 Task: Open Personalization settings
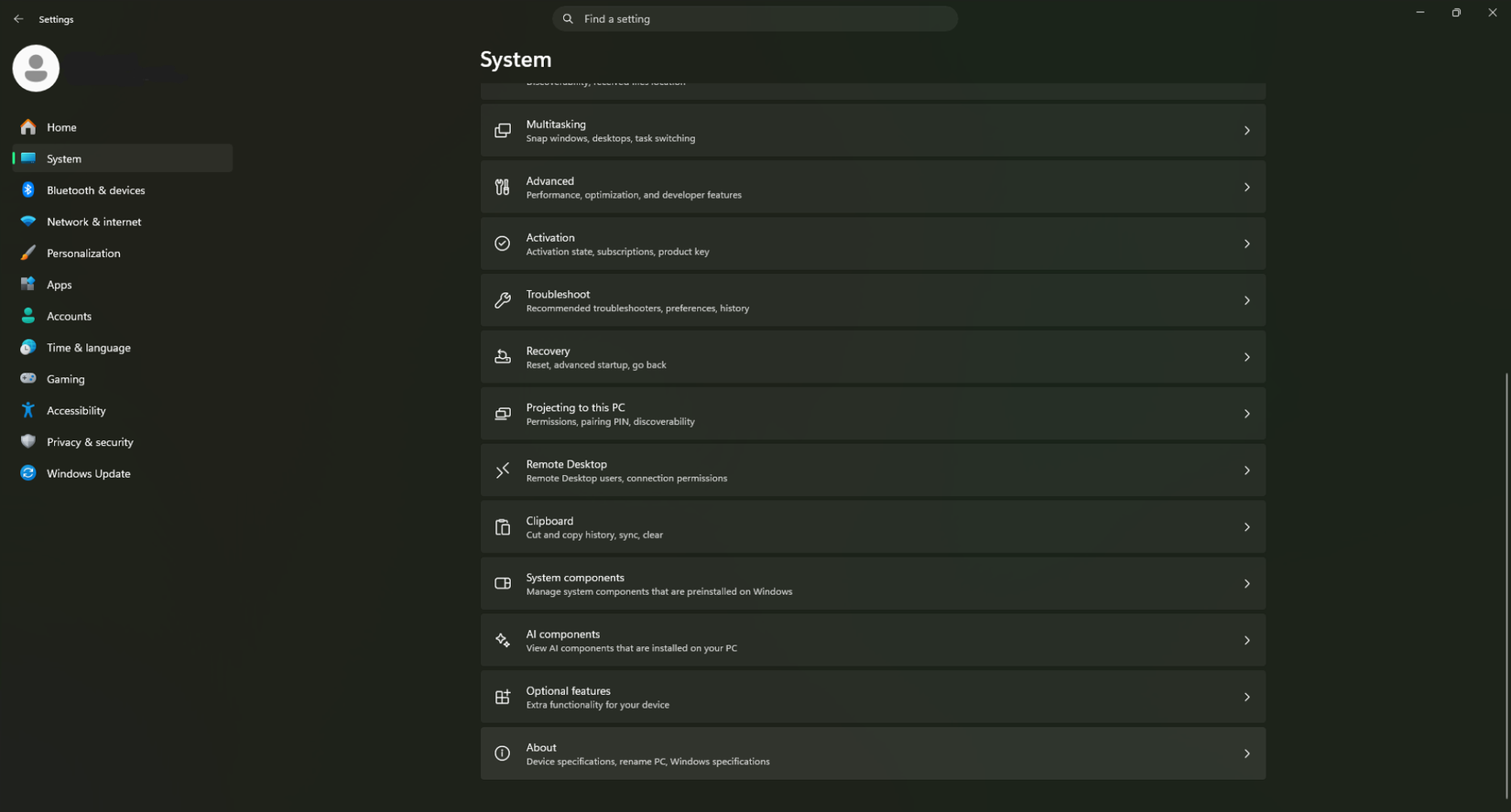pos(123,253)
